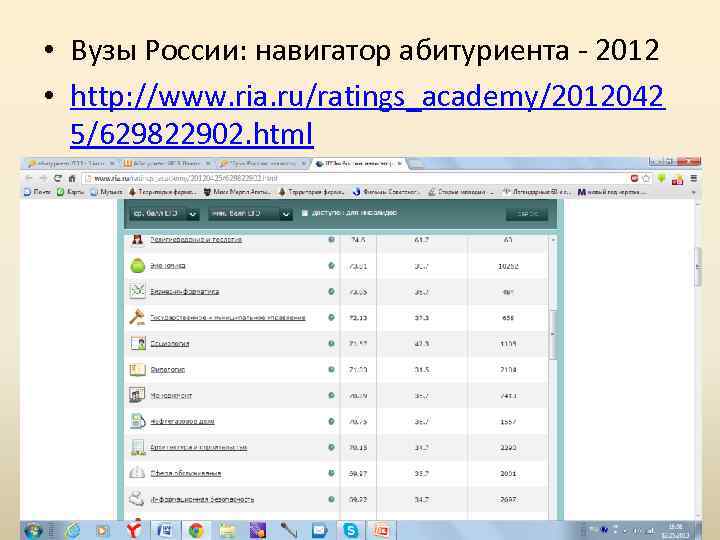The image size is (720, 540).
Task: Open 'Государственное и муниципальное управление' link
Action: pos(228,317)
